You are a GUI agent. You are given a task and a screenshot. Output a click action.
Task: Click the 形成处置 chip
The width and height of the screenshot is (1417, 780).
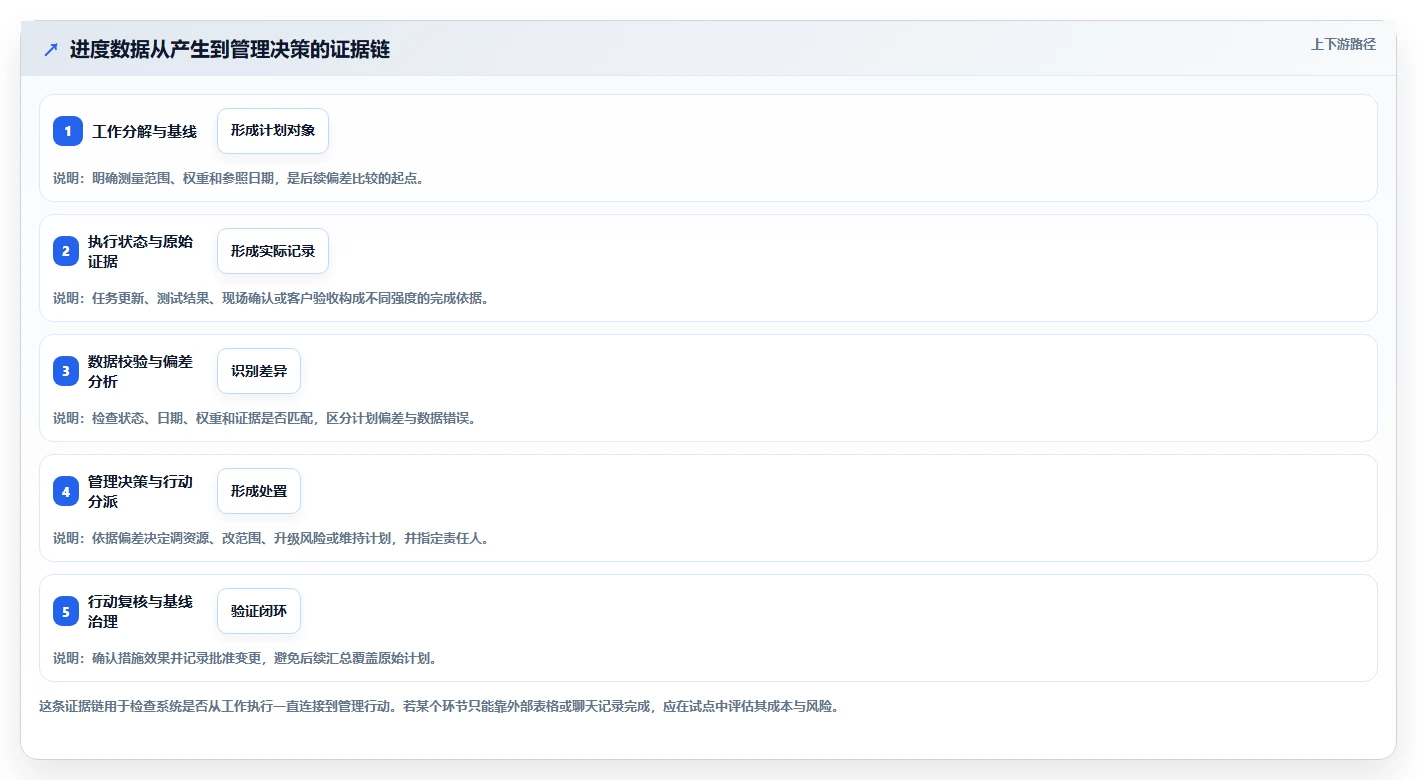[259, 491]
